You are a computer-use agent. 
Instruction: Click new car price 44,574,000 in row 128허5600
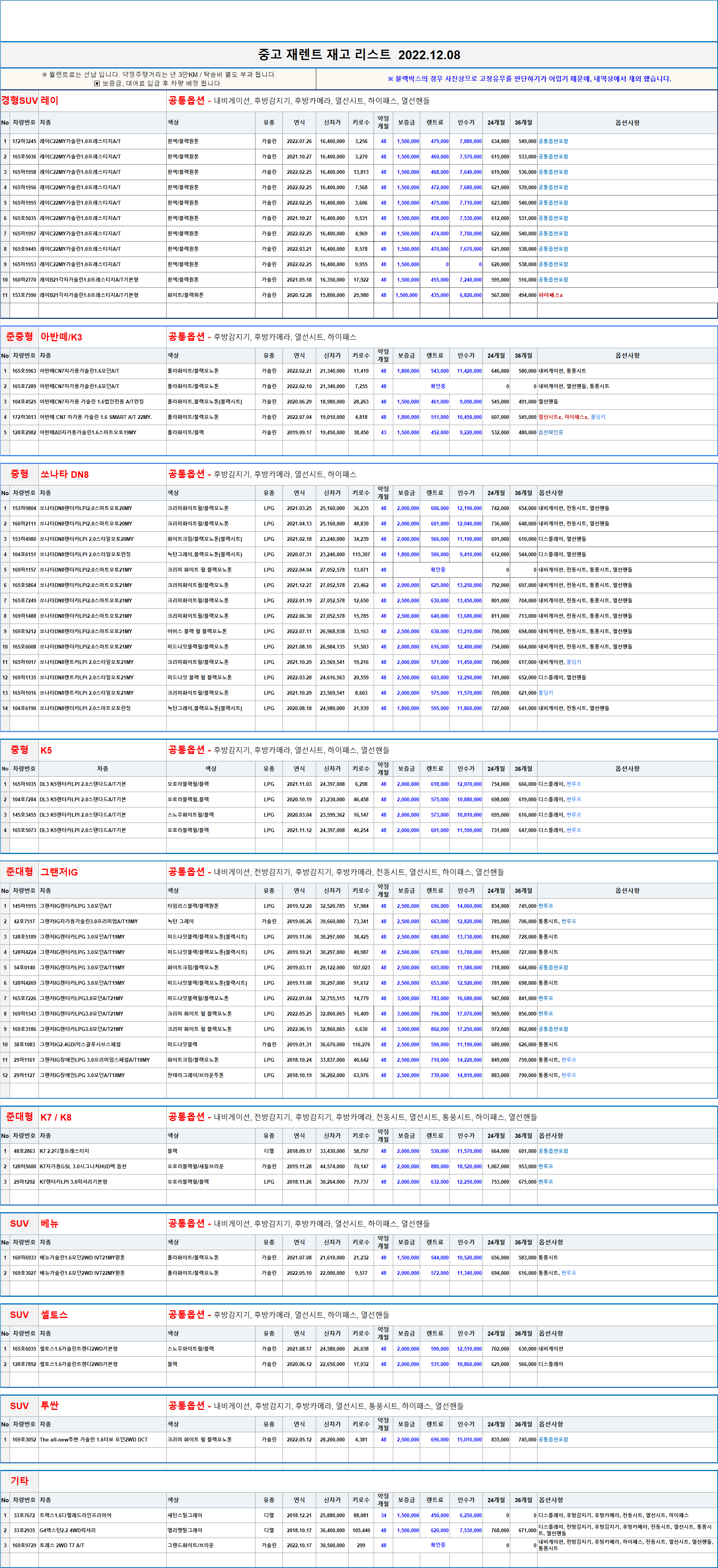[x=332, y=1167]
